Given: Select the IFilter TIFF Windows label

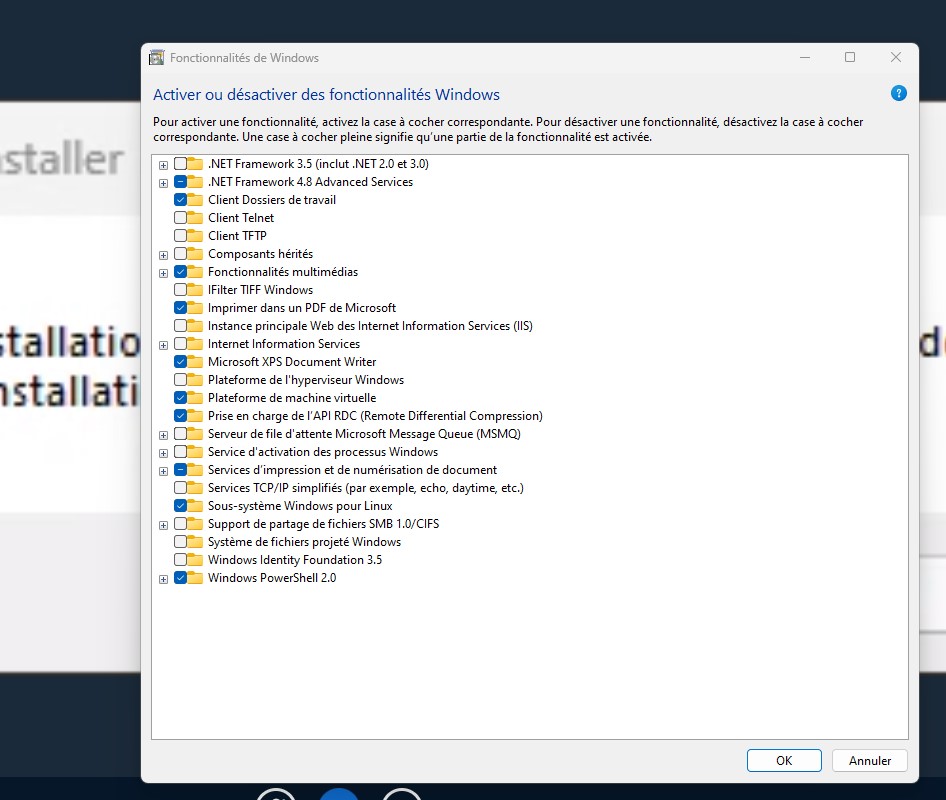Looking at the screenshot, I should pyautogui.click(x=260, y=290).
